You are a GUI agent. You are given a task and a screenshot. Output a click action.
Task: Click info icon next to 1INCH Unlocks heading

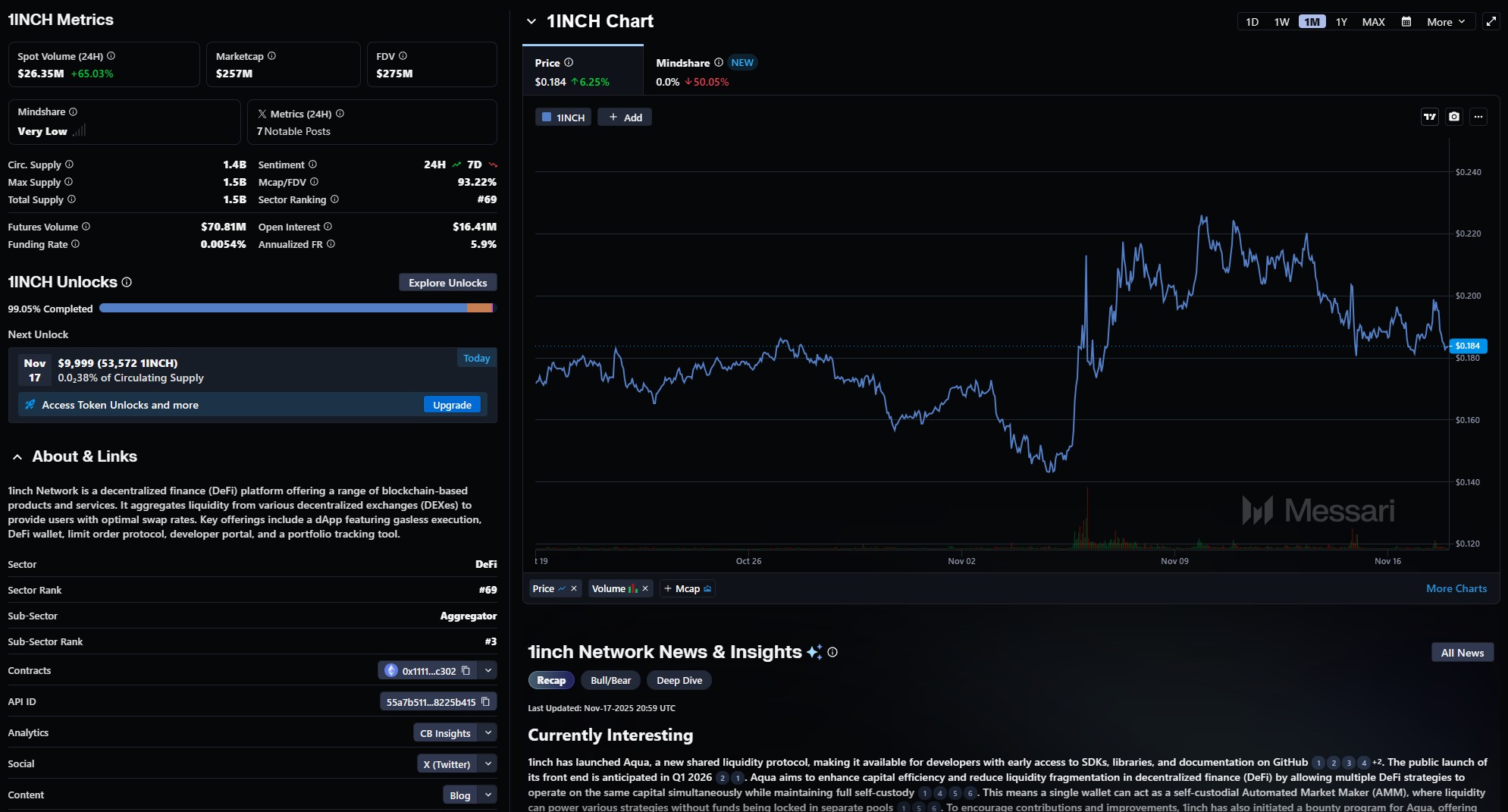(x=127, y=282)
